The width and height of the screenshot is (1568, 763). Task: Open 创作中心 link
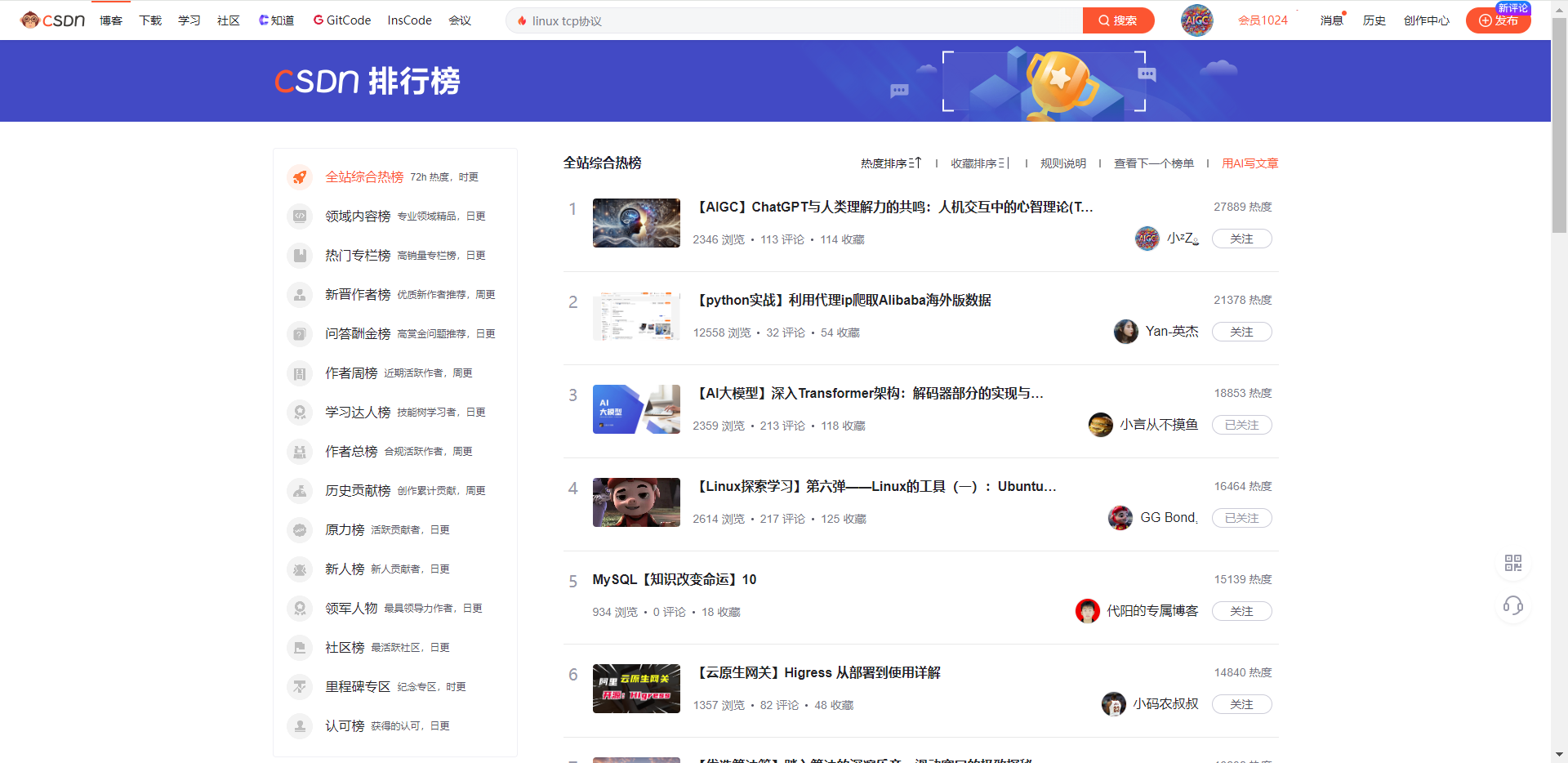pos(1427,20)
